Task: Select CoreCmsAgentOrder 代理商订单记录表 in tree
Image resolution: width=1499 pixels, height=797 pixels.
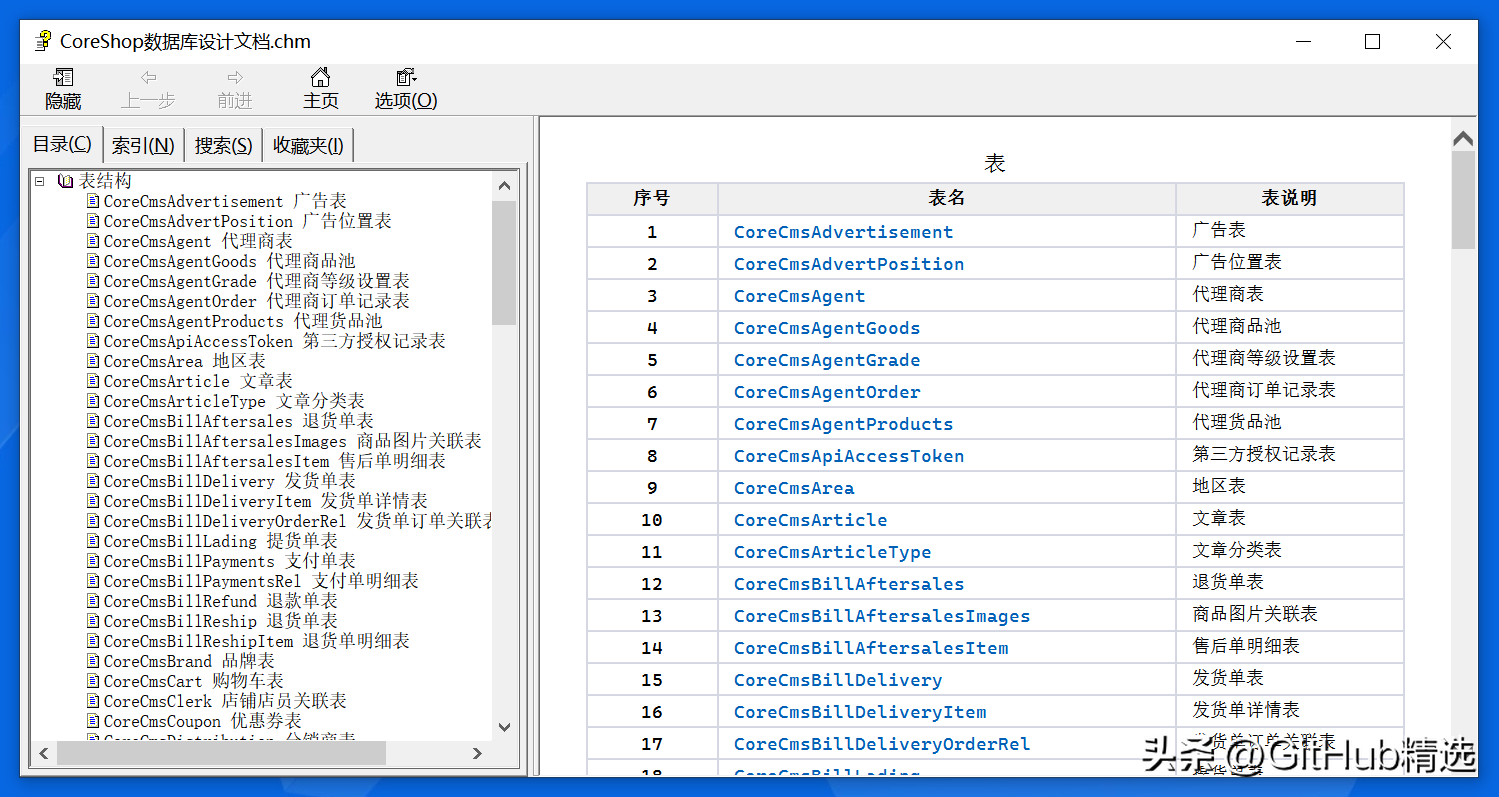Action: [x=257, y=301]
